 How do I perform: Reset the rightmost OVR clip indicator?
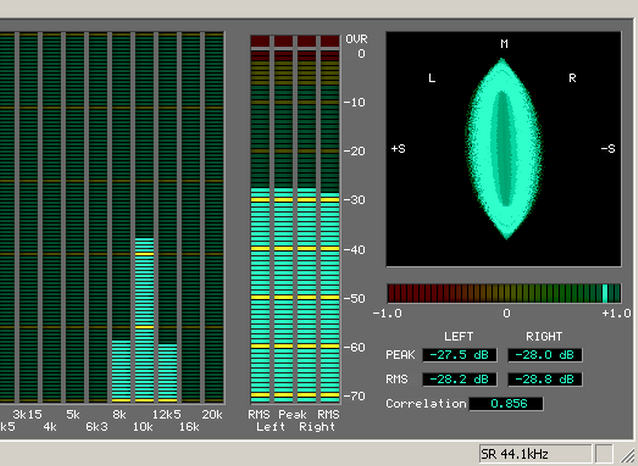pos(330,40)
